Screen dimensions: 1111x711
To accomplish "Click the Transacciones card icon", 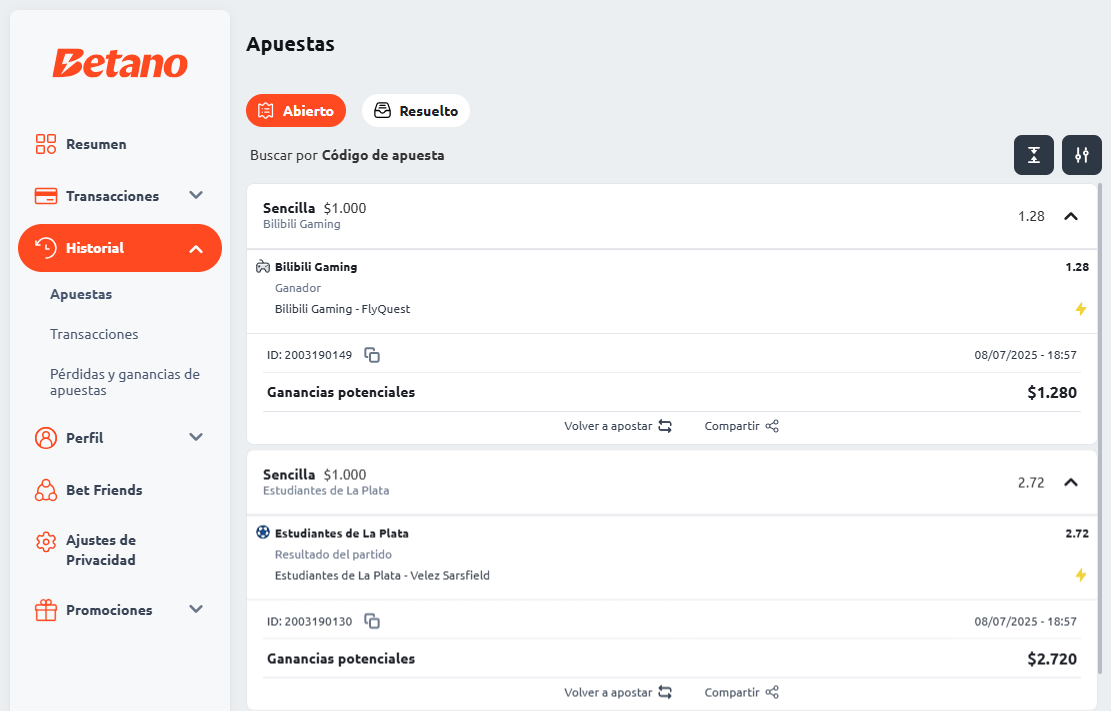I will tap(46, 196).
